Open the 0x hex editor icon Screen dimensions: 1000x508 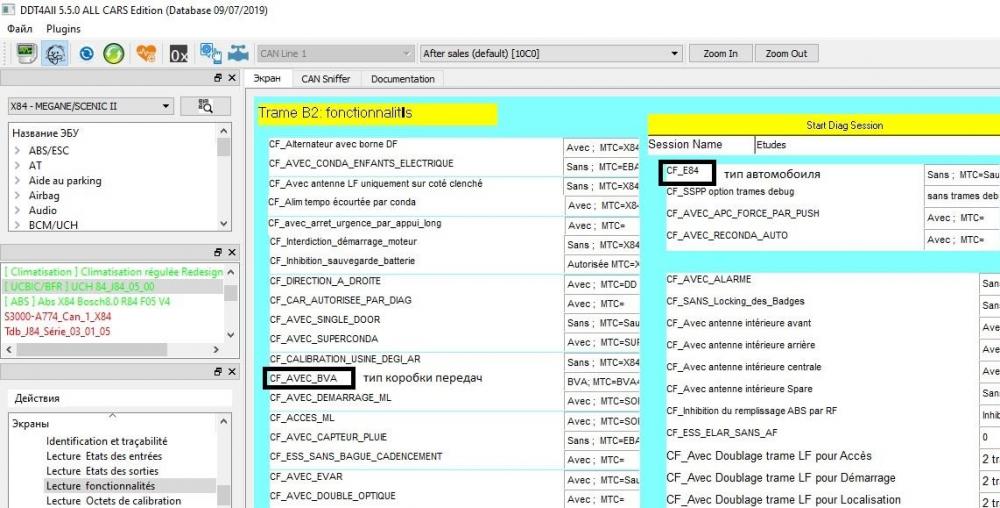click(x=179, y=54)
